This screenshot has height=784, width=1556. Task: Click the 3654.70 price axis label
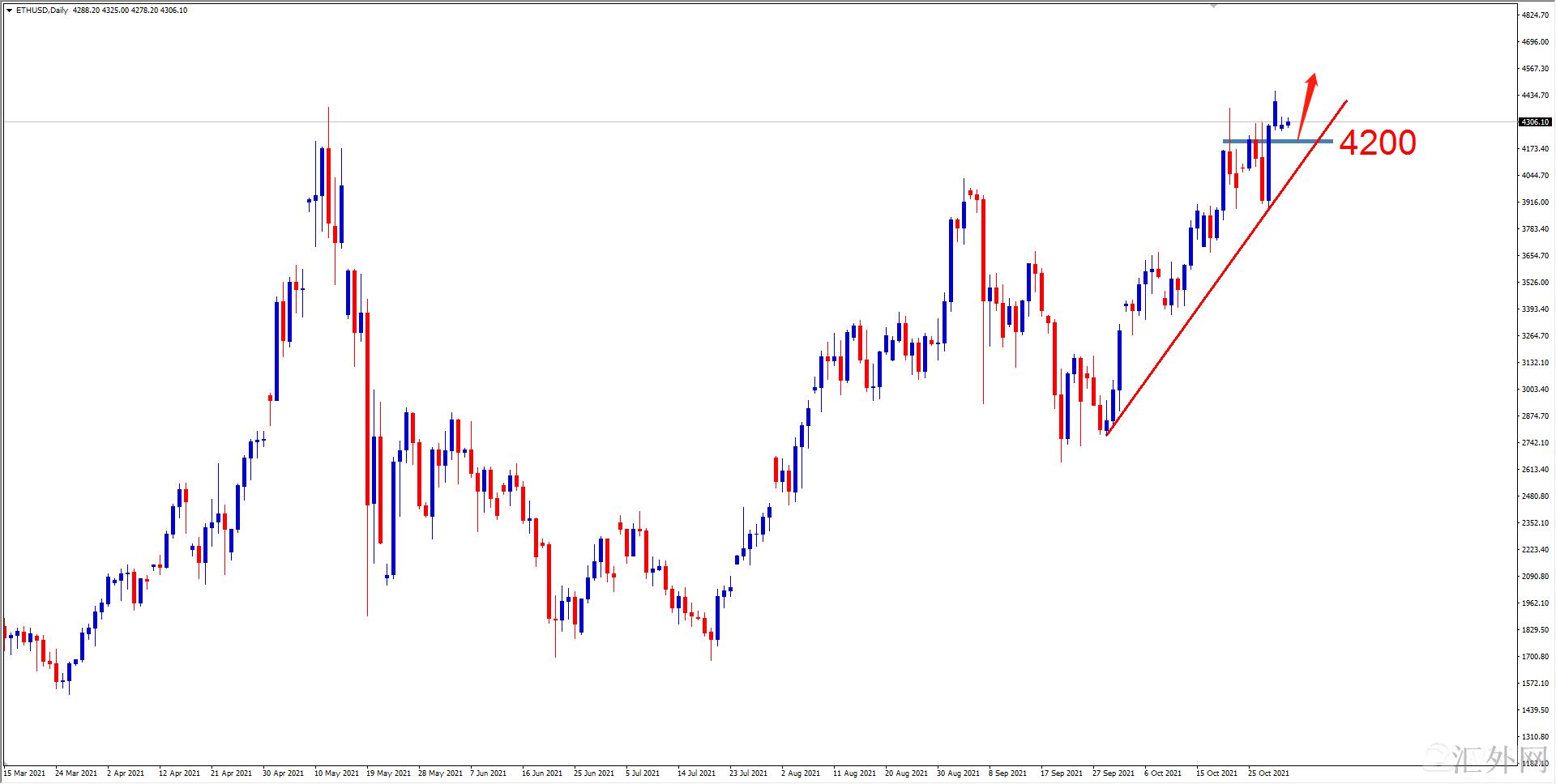(1535, 256)
